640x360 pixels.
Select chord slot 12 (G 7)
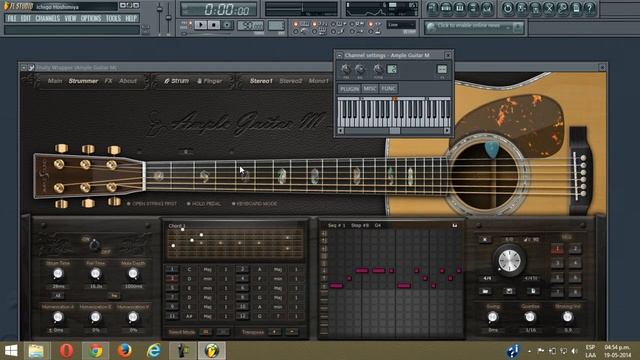[x=242, y=316]
